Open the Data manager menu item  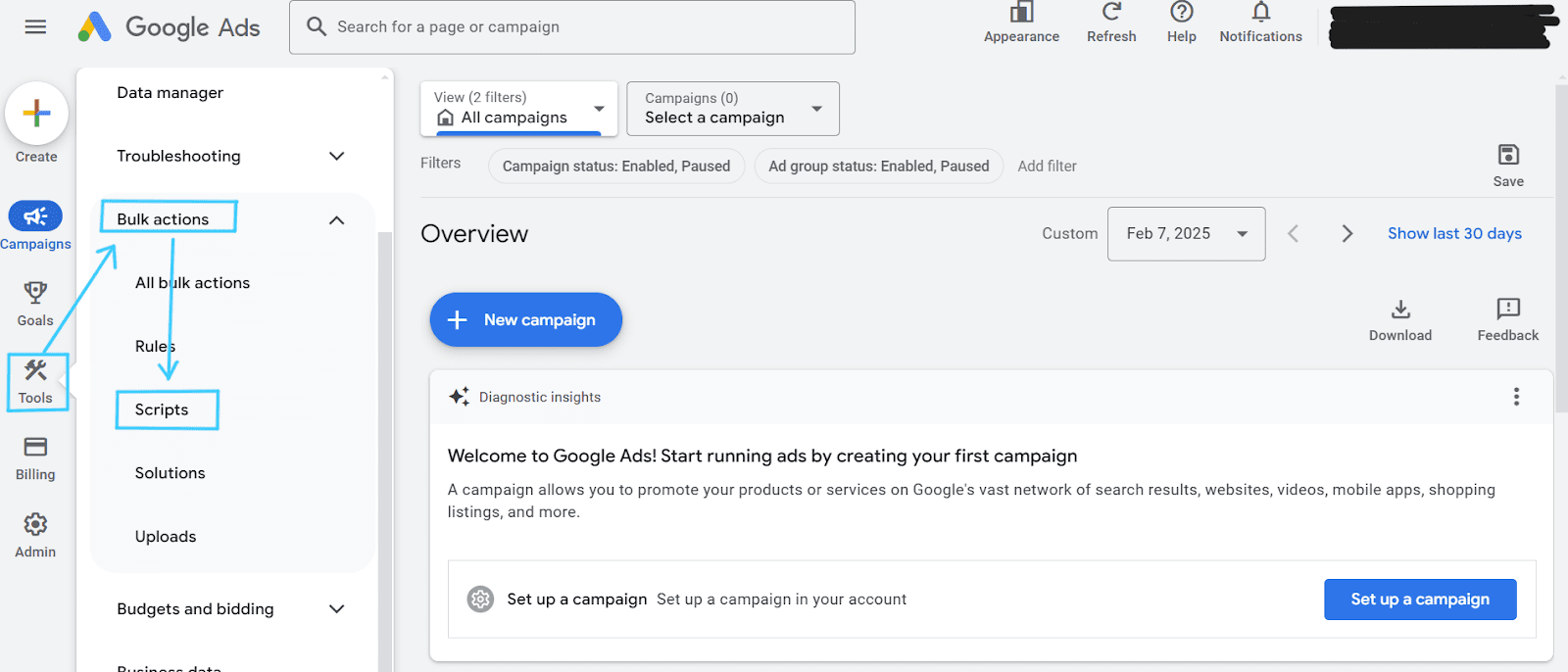click(x=171, y=93)
